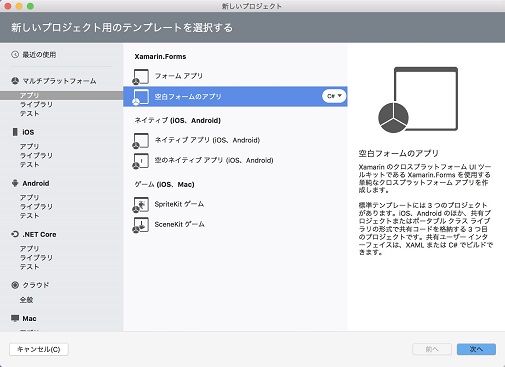Viewport: 505px width, 367px height.
Task: Close the dialog with the red button
Action: point(8,6)
